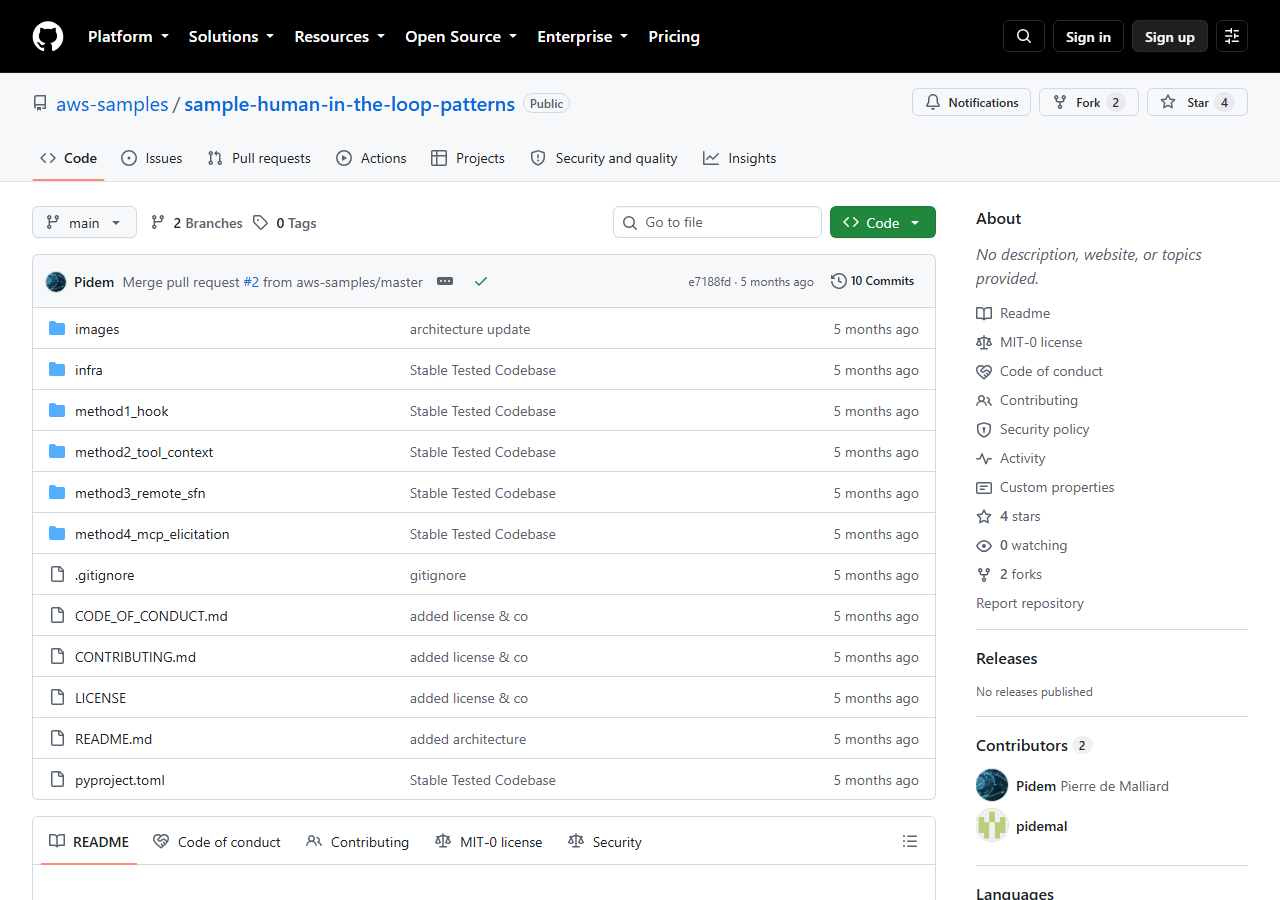The image size is (1280, 900).
Task: Click the e7188fd commit hash
Action: click(x=709, y=282)
